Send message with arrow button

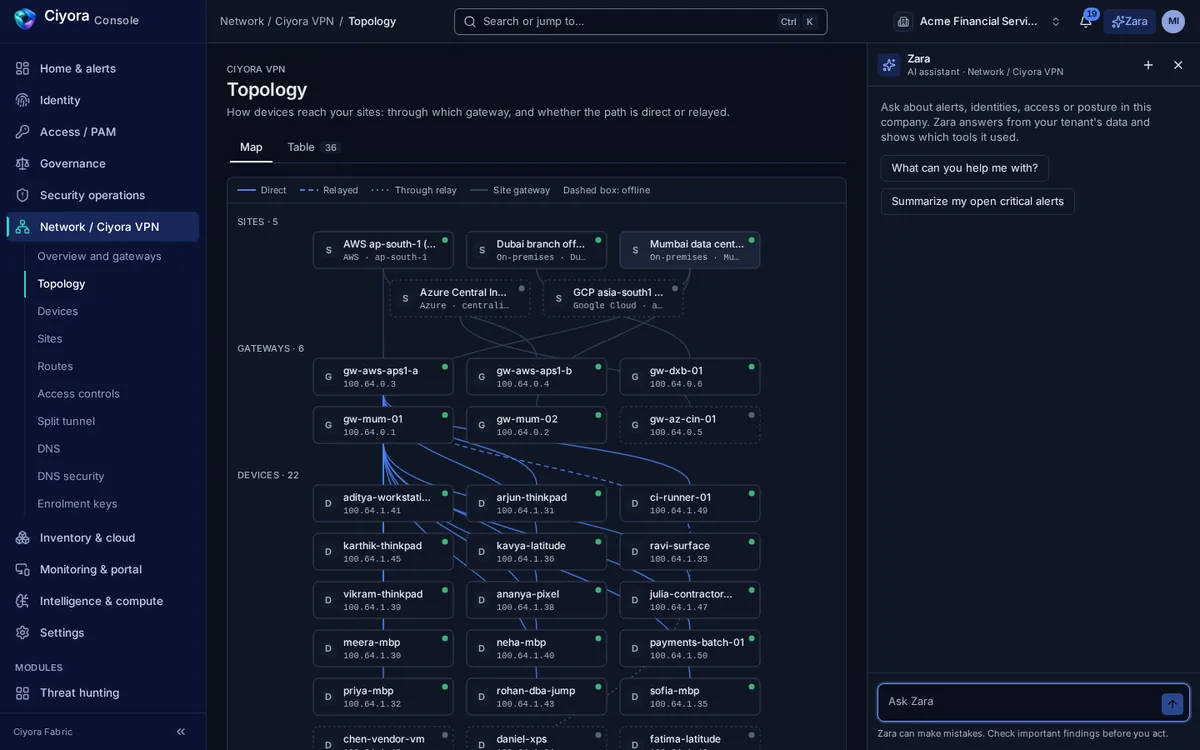coord(1172,704)
